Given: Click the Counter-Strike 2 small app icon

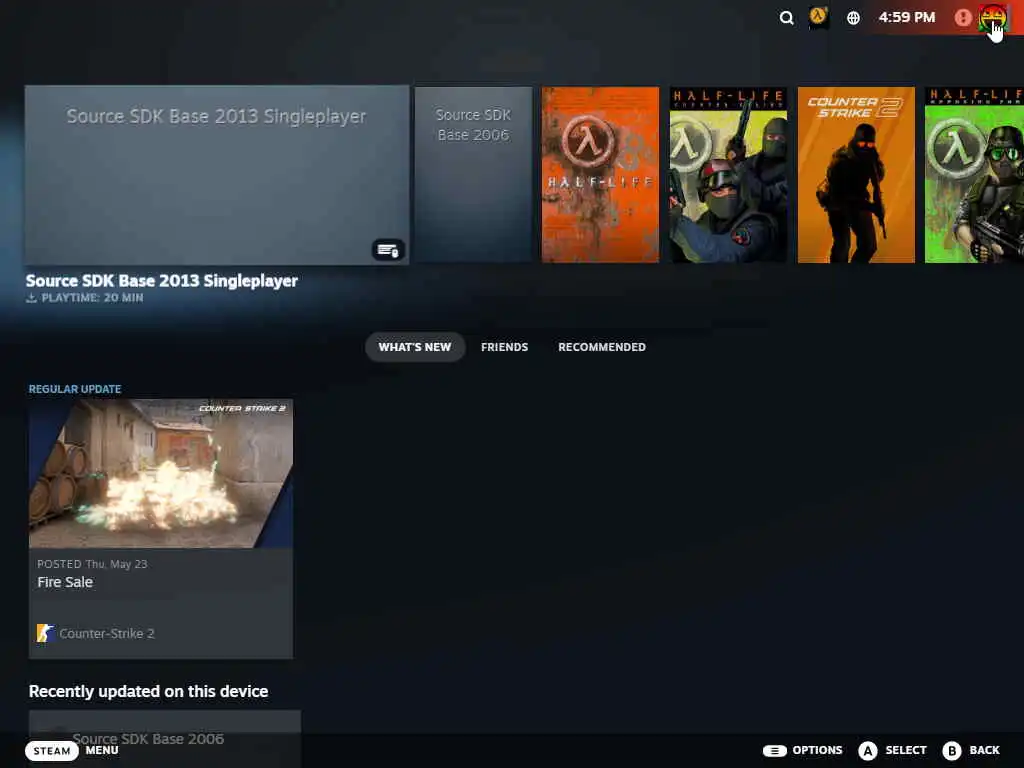Looking at the screenshot, I should click(44, 633).
